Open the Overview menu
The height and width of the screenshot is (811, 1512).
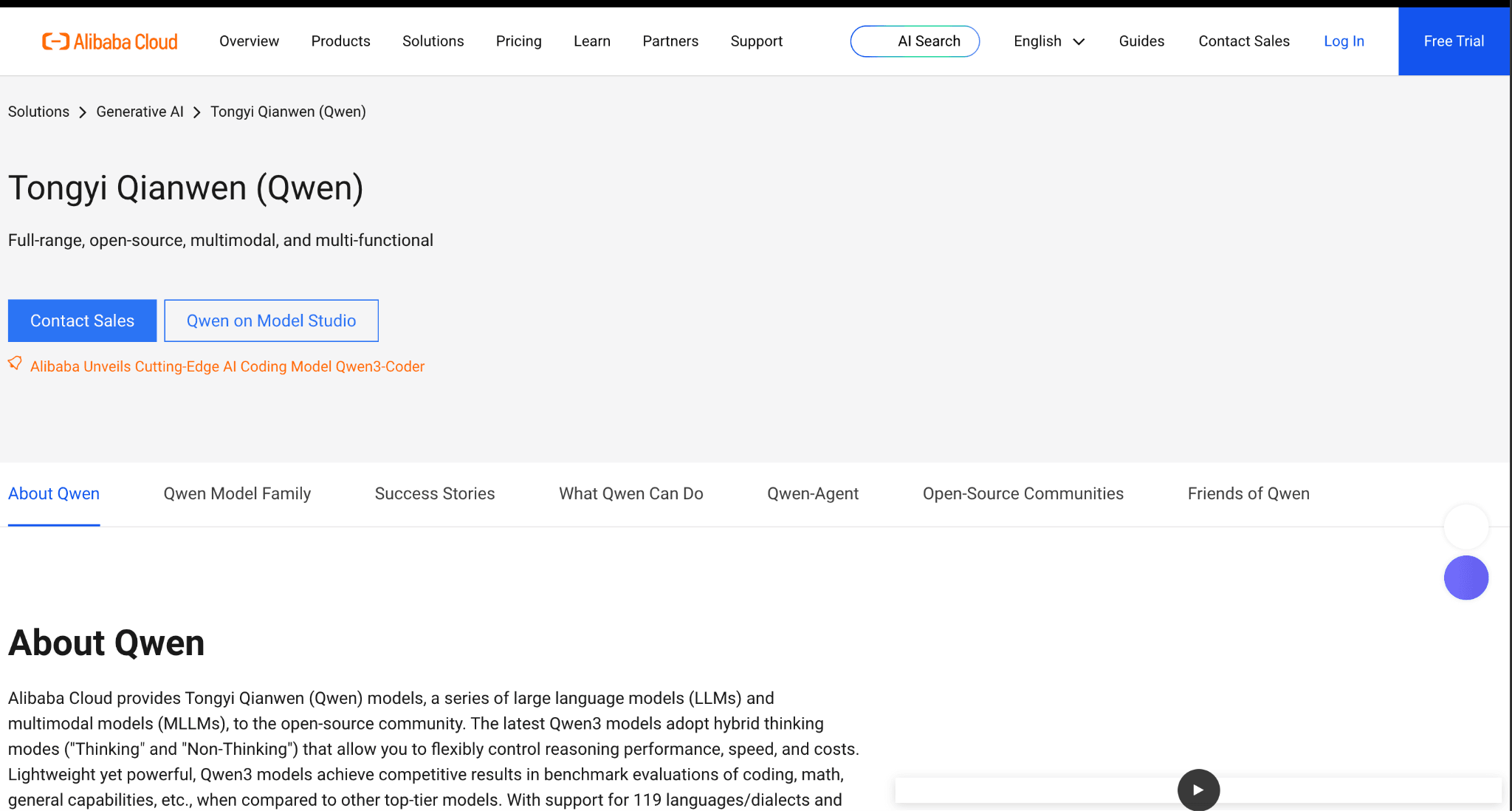249,41
